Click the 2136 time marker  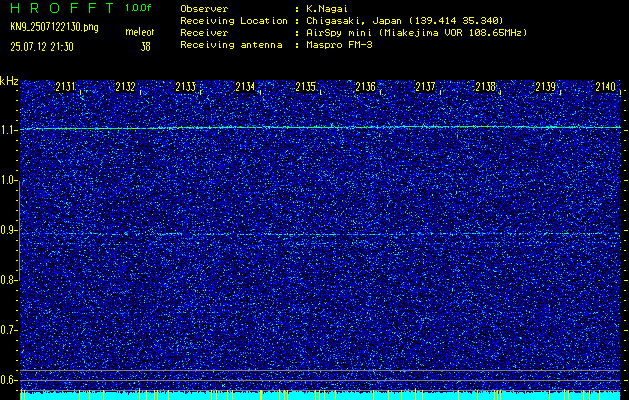tap(365, 87)
